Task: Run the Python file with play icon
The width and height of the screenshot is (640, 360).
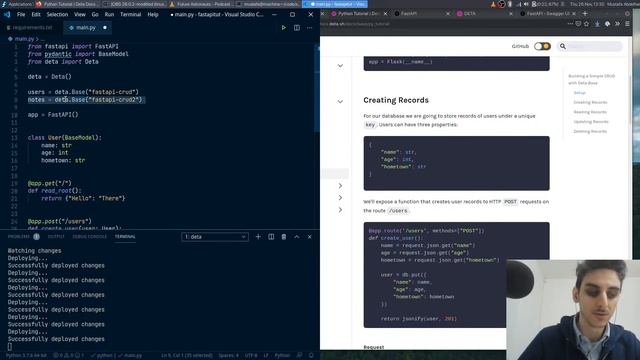Action: coord(283,28)
